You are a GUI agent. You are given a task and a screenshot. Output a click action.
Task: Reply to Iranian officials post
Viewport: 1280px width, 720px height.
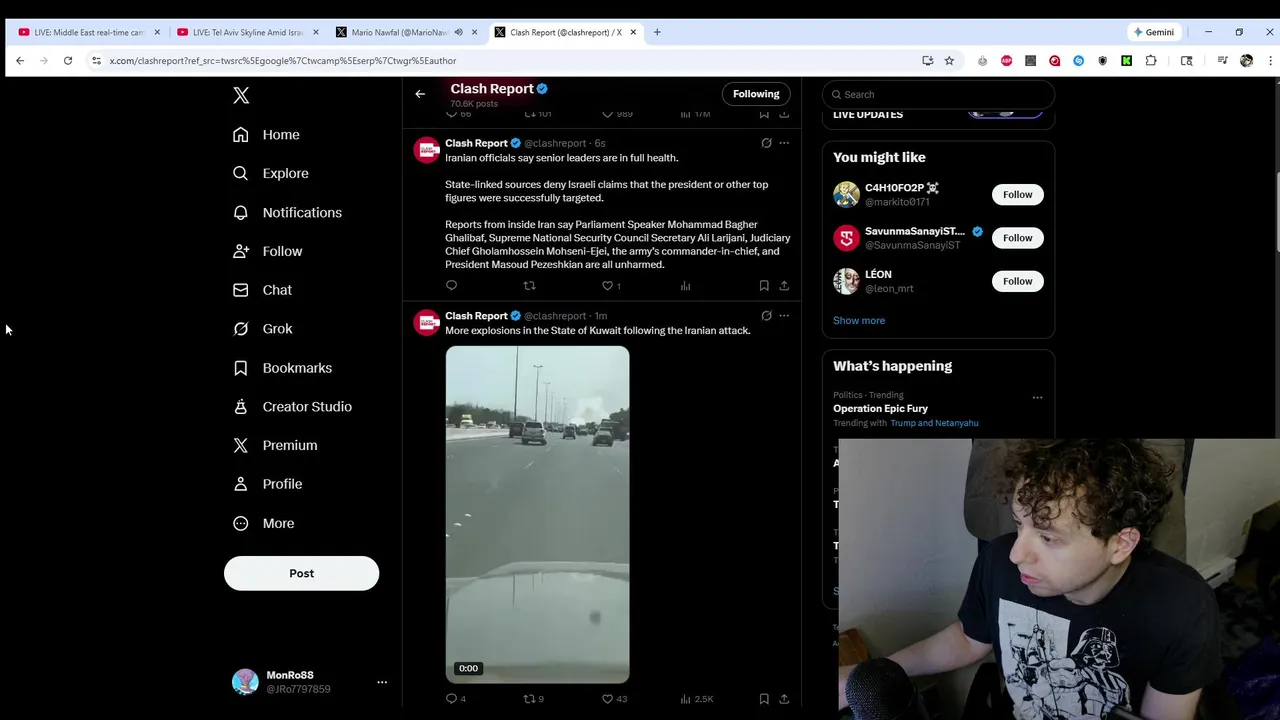pos(451,286)
